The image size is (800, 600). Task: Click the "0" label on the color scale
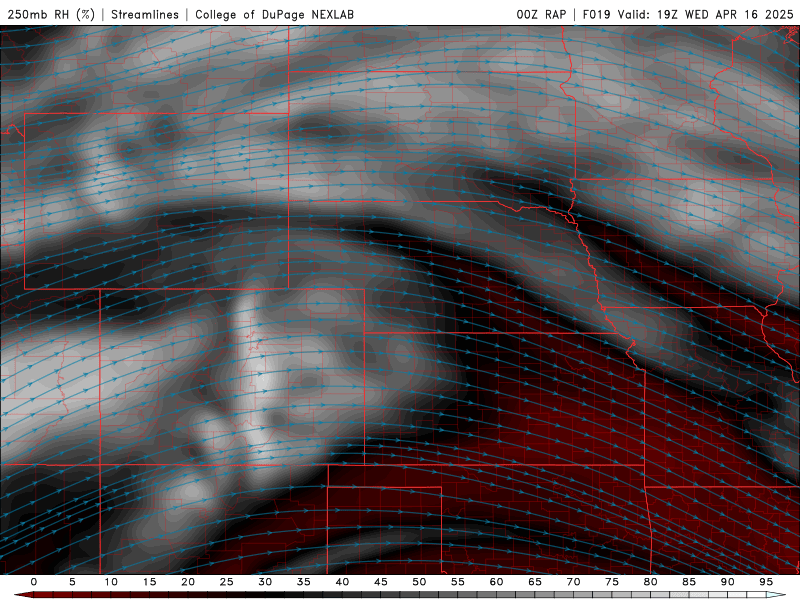click(x=34, y=582)
